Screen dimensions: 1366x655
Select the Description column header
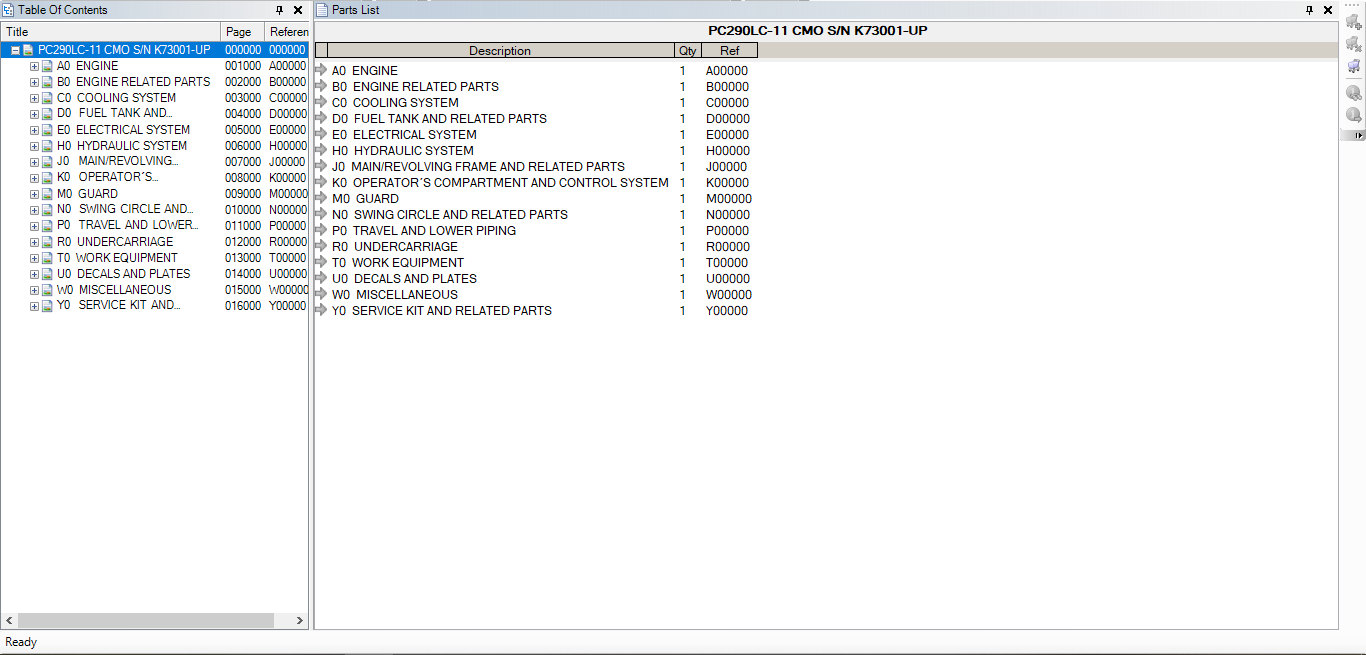click(500, 50)
